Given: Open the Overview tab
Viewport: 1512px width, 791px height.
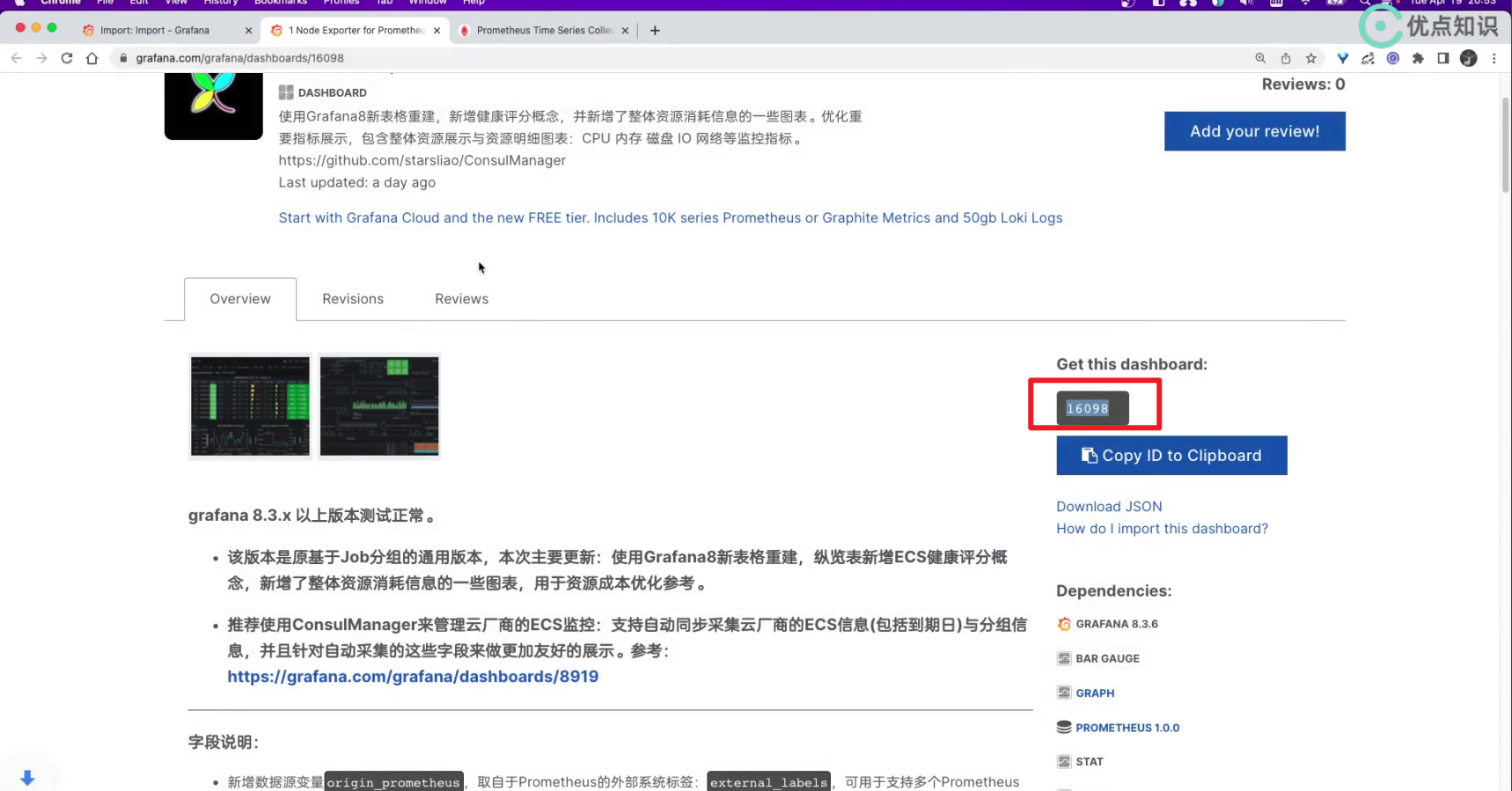Looking at the screenshot, I should click(x=240, y=299).
